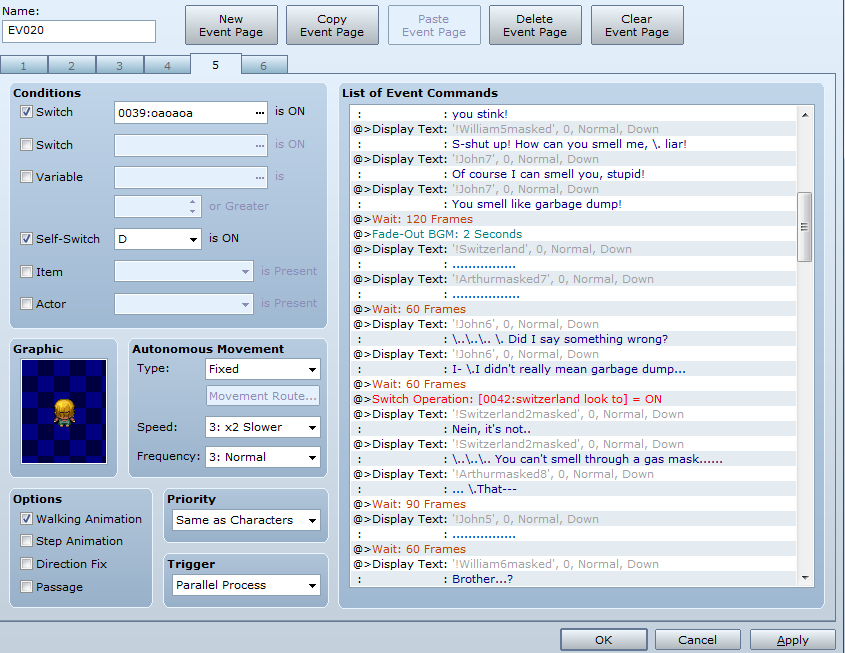Enable the Variable condition checkbox
The image size is (845, 653).
pos(27,177)
